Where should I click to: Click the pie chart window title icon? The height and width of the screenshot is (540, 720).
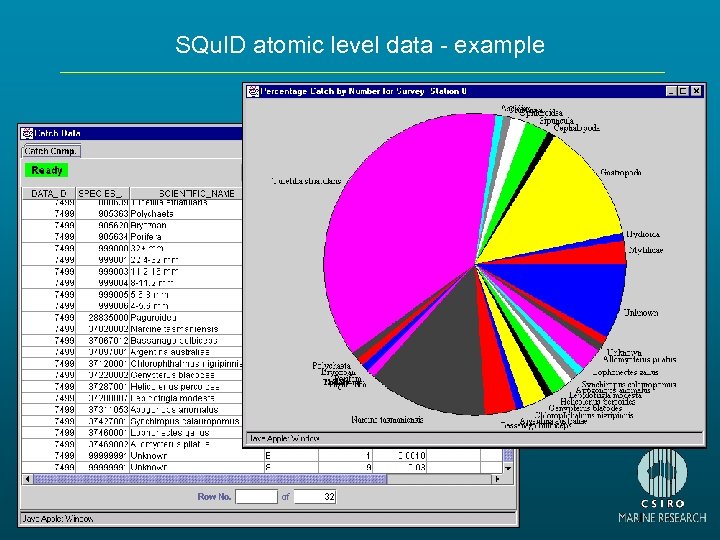point(253,91)
